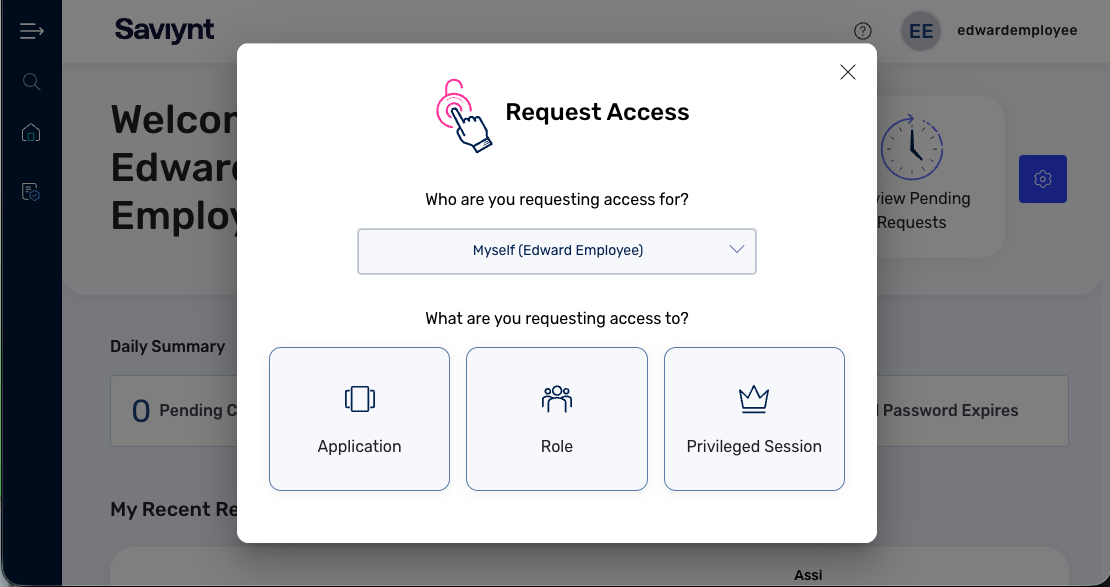Click the EE user avatar
This screenshot has width=1110, height=587.
coord(921,31)
